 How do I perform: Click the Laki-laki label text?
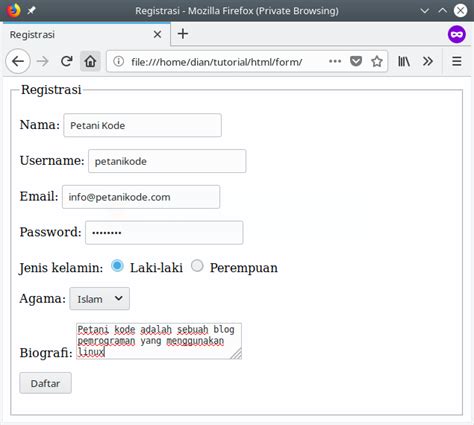(x=156, y=268)
